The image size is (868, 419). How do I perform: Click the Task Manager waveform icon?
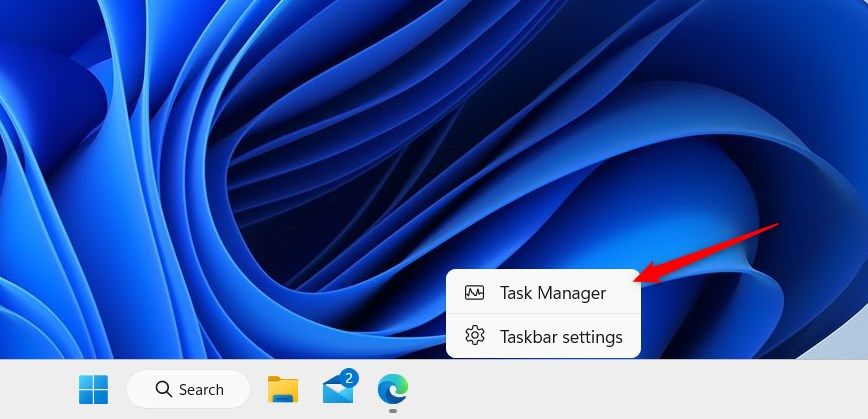click(x=474, y=292)
